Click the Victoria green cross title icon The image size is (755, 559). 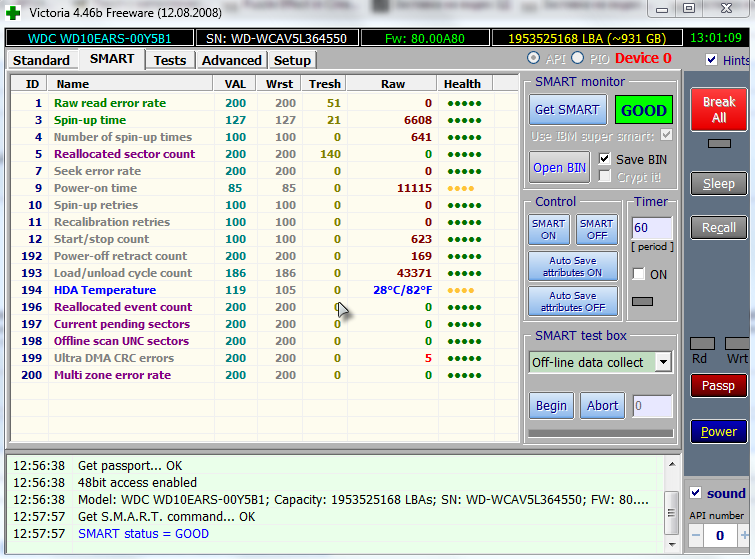coord(13,12)
